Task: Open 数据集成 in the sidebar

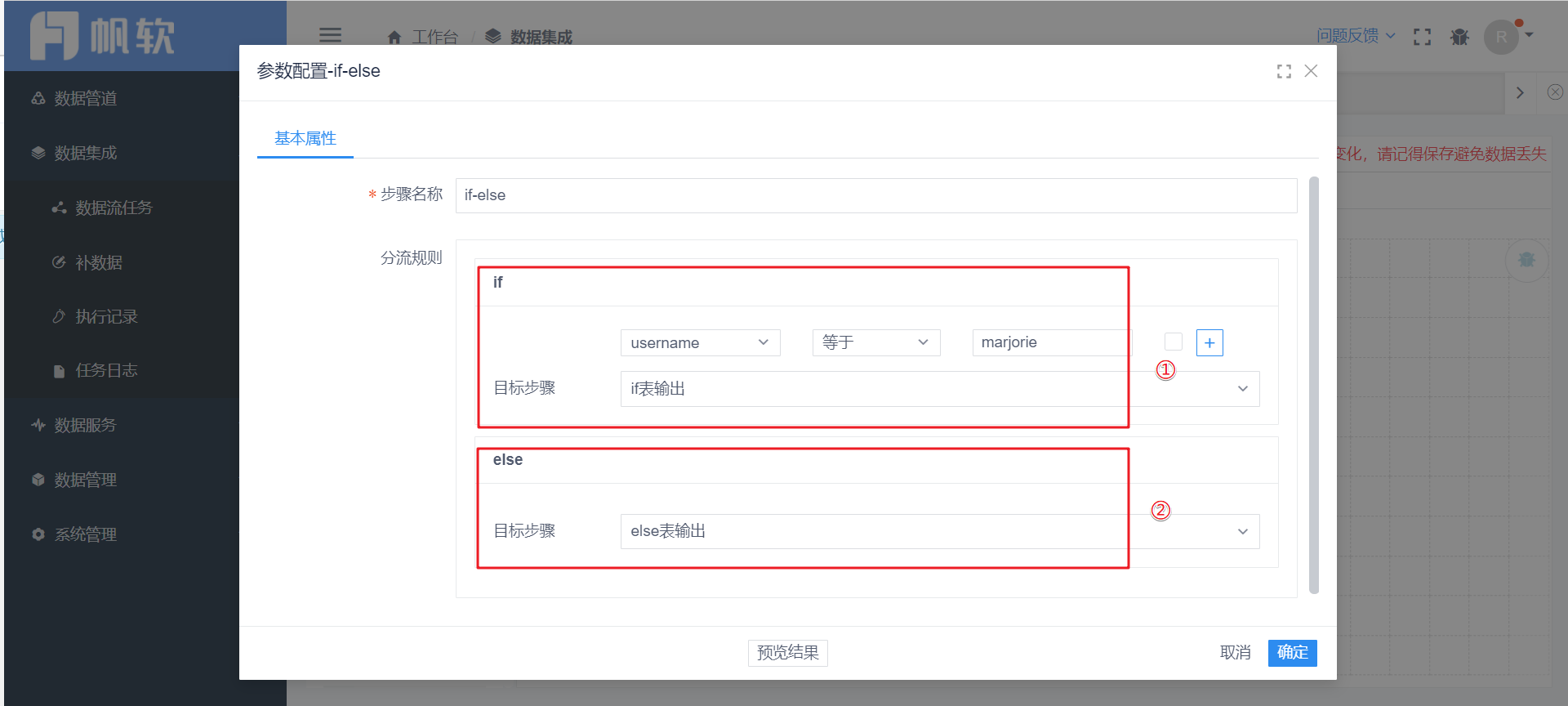Action: pyautogui.click(x=86, y=153)
